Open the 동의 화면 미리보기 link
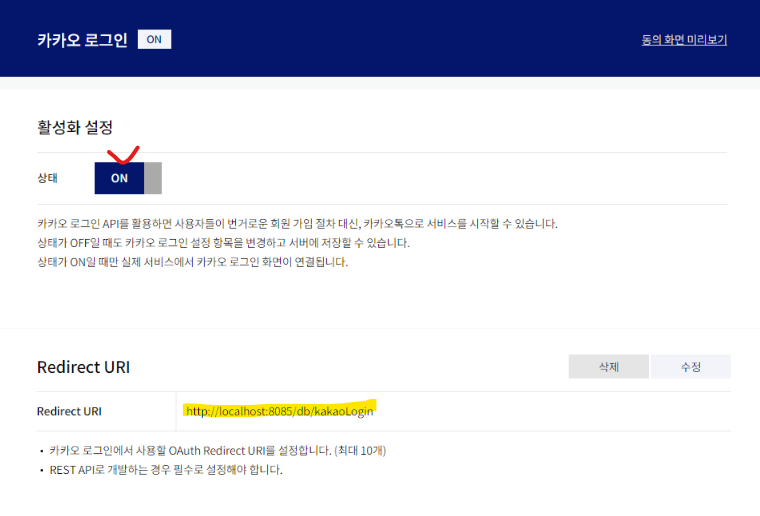Image resolution: width=760 pixels, height=516 pixels. click(684, 40)
